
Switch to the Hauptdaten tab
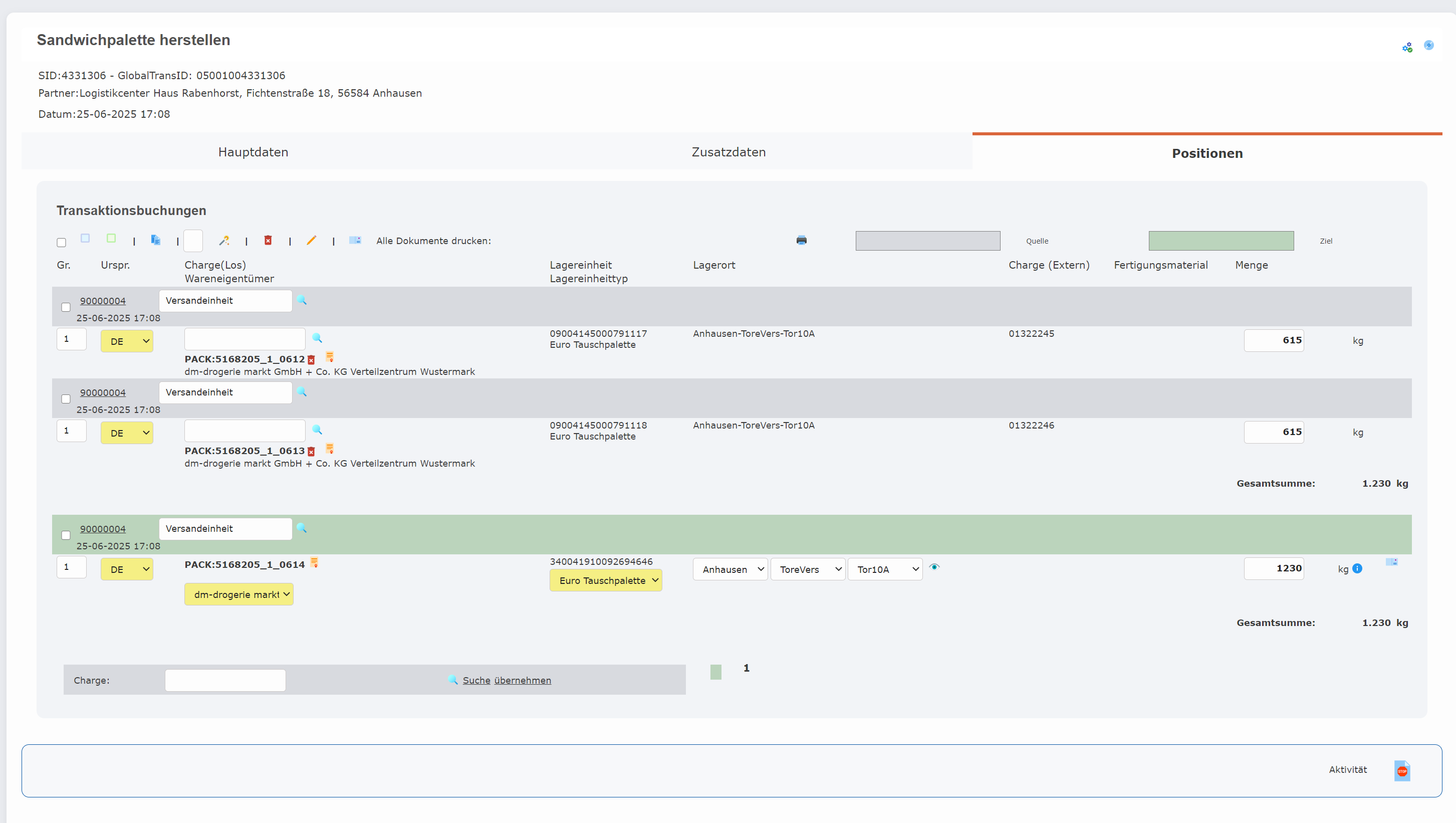pos(253,152)
